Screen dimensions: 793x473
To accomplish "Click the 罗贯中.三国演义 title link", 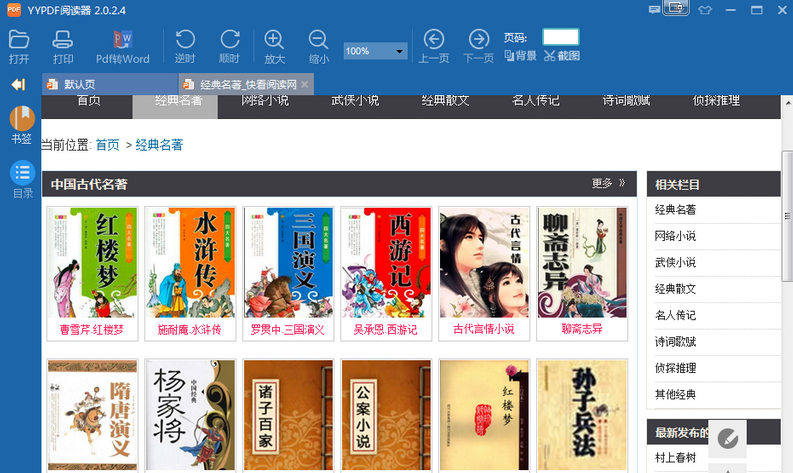I will [x=287, y=330].
